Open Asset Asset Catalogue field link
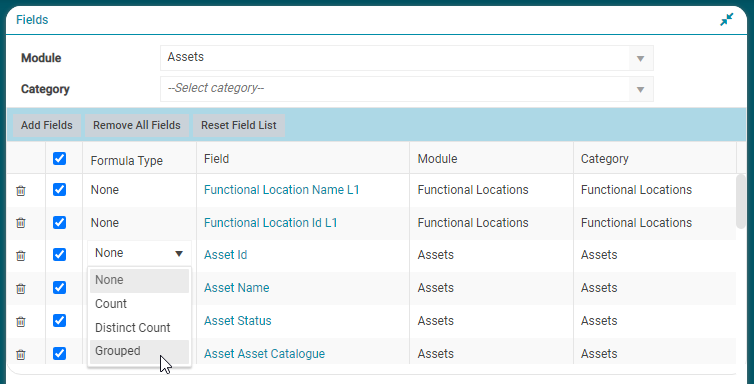This screenshot has width=754, height=384. pyautogui.click(x=264, y=354)
